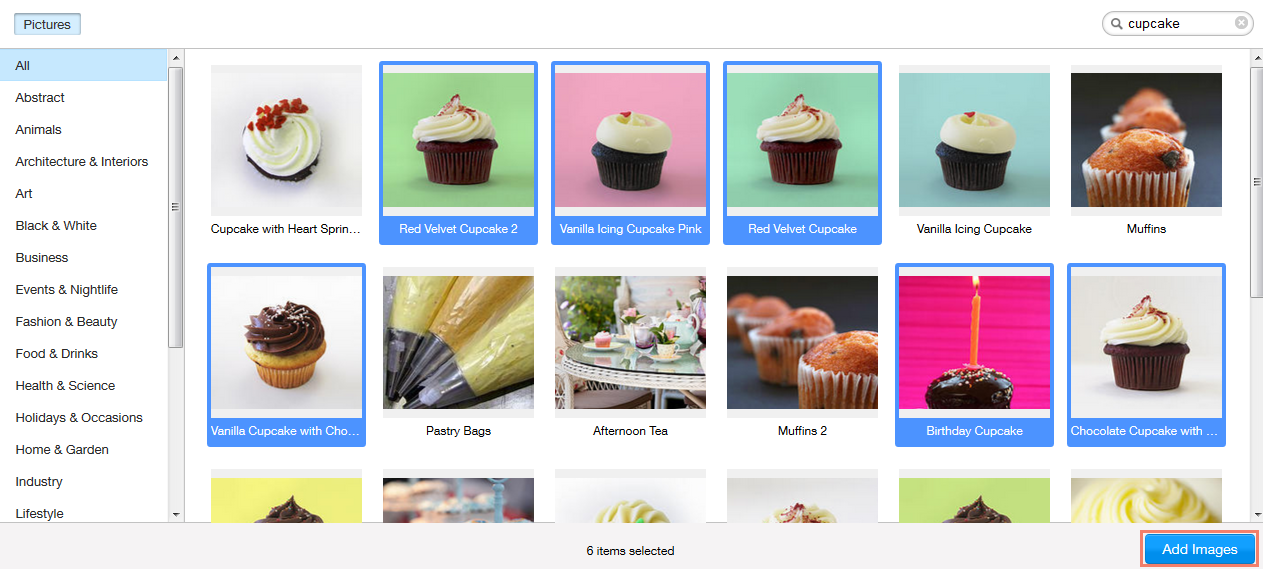Image resolution: width=1263 pixels, height=569 pixels.
Task: Deselect the Red Velvet Cupcake 2 image
Action: click(459, 152)
